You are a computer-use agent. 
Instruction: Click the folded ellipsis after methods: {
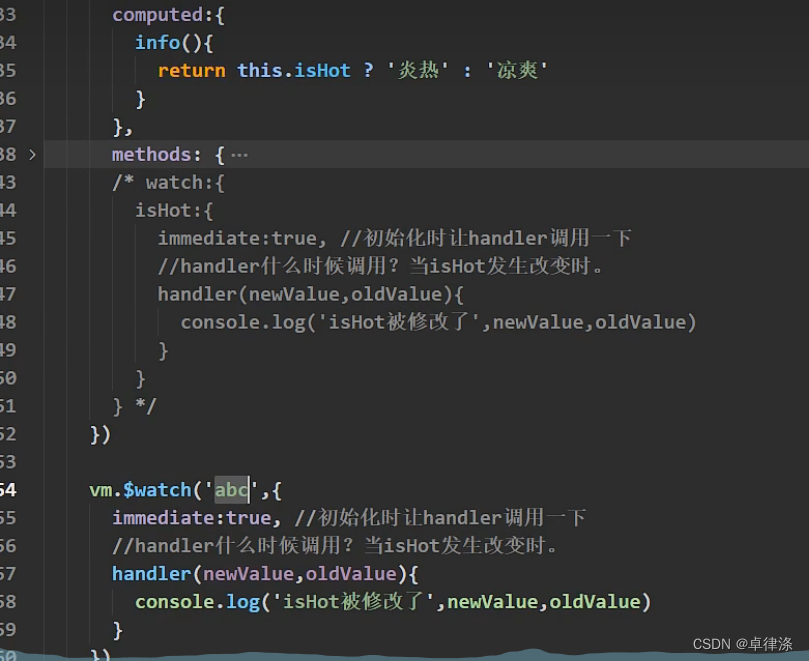coord(239,155)
